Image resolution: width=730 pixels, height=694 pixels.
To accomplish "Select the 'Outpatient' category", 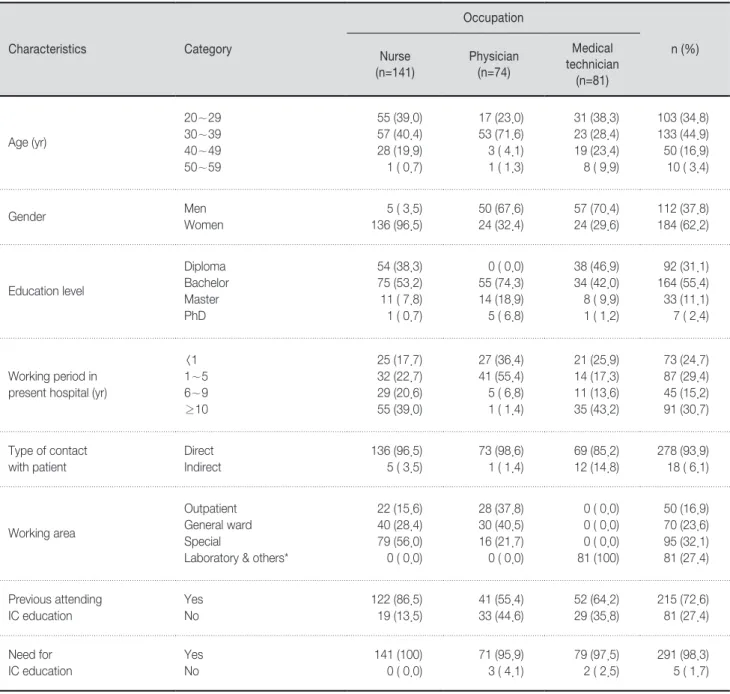I will pos(210,508).
